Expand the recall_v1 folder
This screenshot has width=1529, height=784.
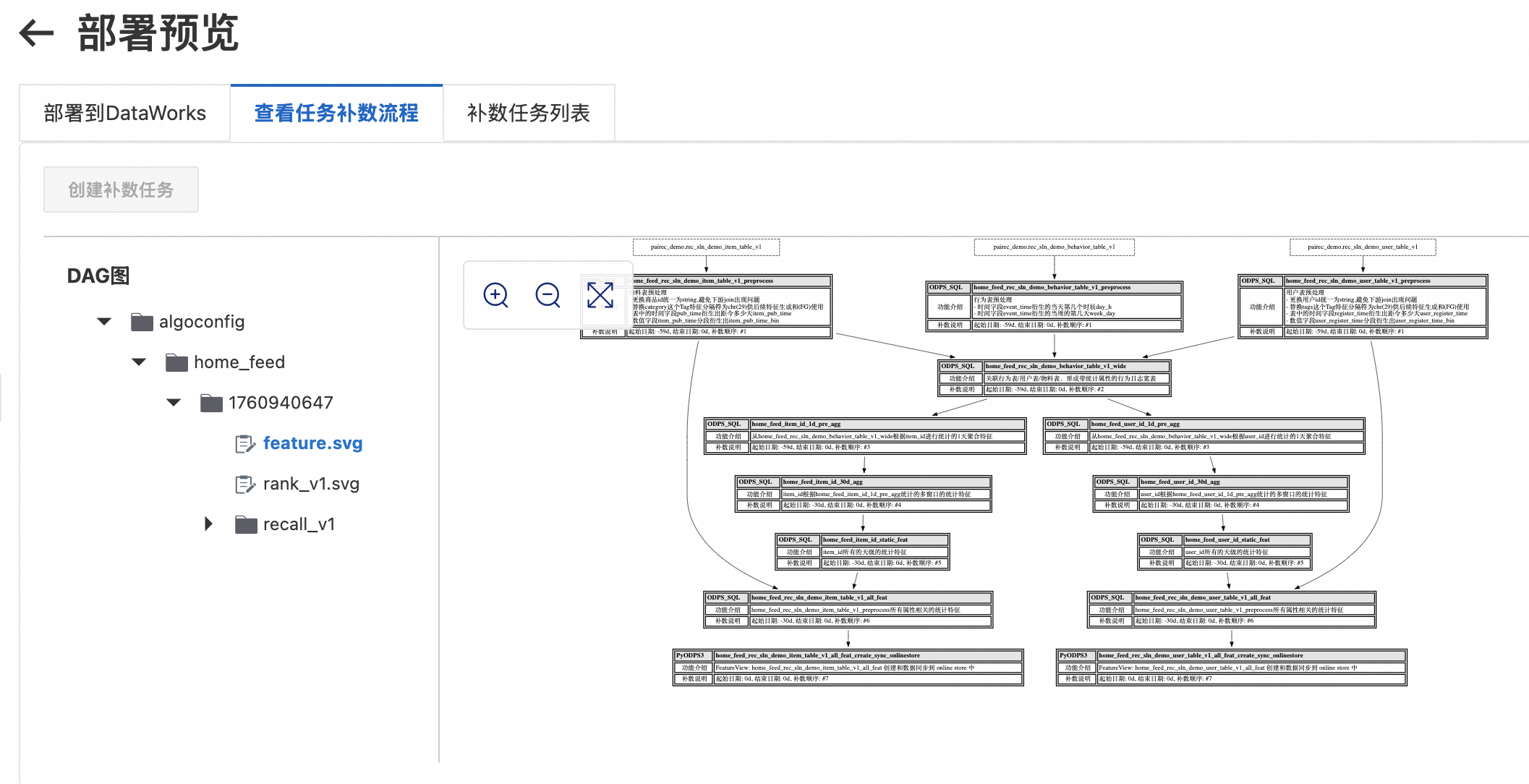[x=208, y=524]
